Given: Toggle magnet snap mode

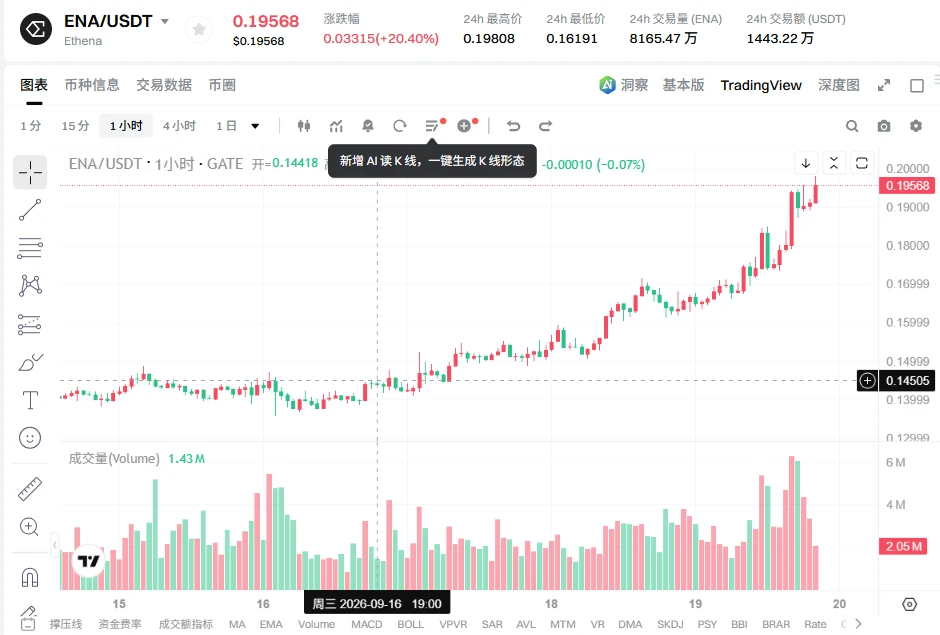Looking at the screenshot, I should (30, 577).
